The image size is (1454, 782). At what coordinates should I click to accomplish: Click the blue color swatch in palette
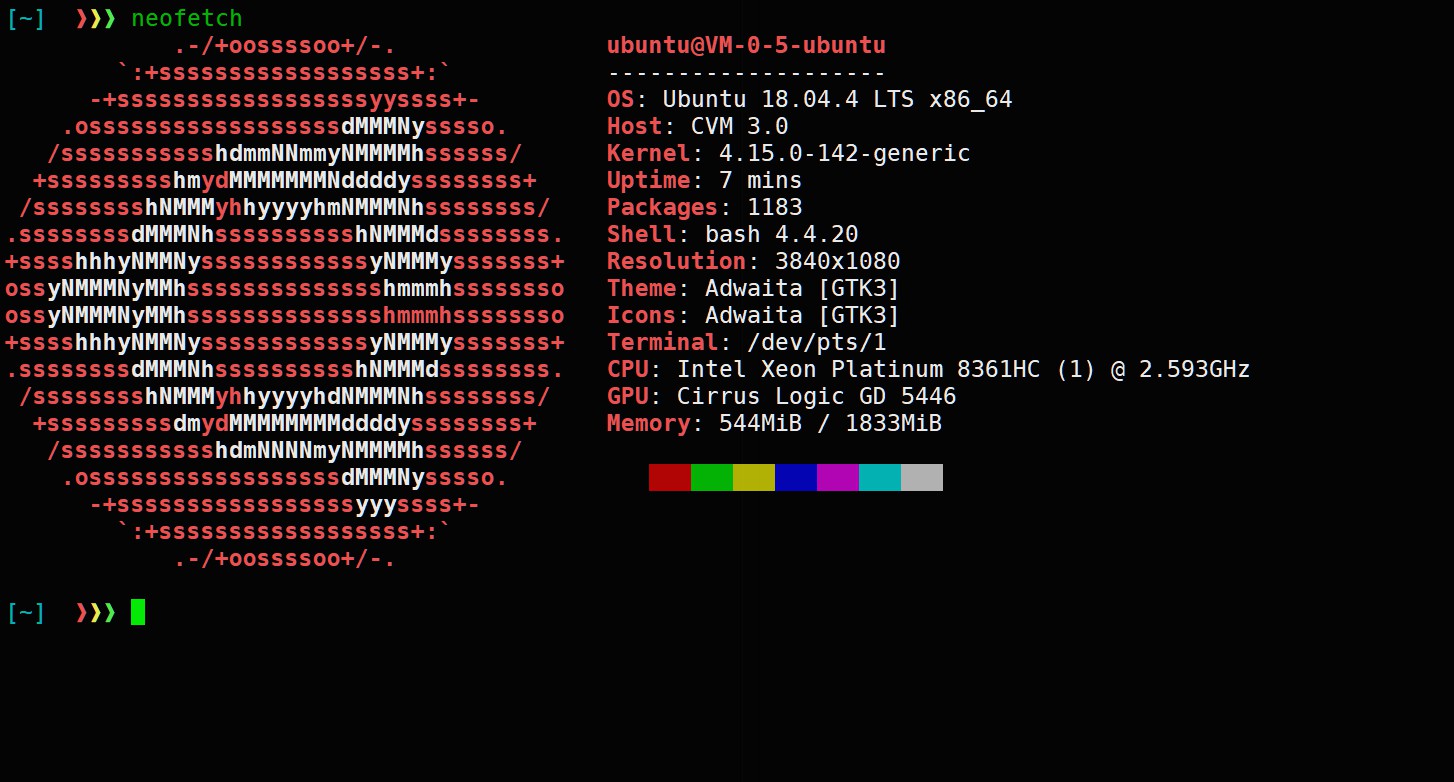pyautogui.click(x=796, y=477)
